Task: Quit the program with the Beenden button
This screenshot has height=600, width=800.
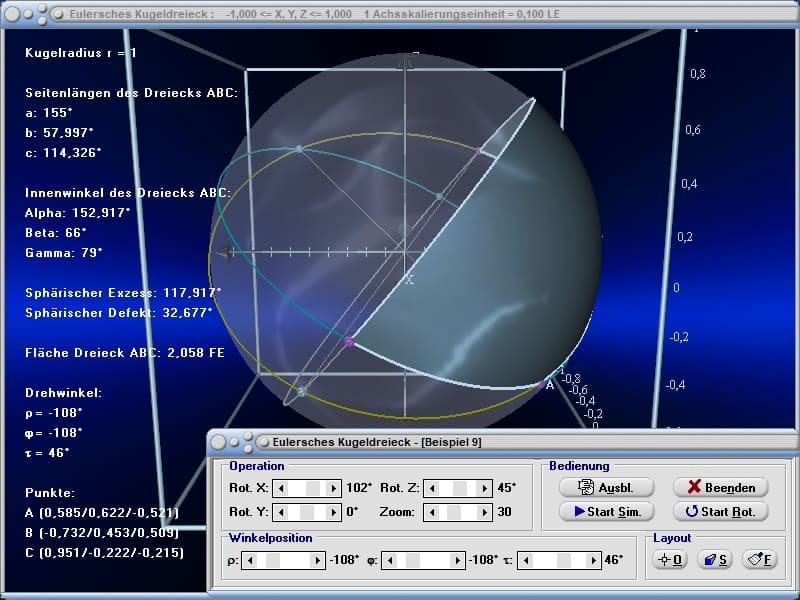Action: (x=720, y=487)
